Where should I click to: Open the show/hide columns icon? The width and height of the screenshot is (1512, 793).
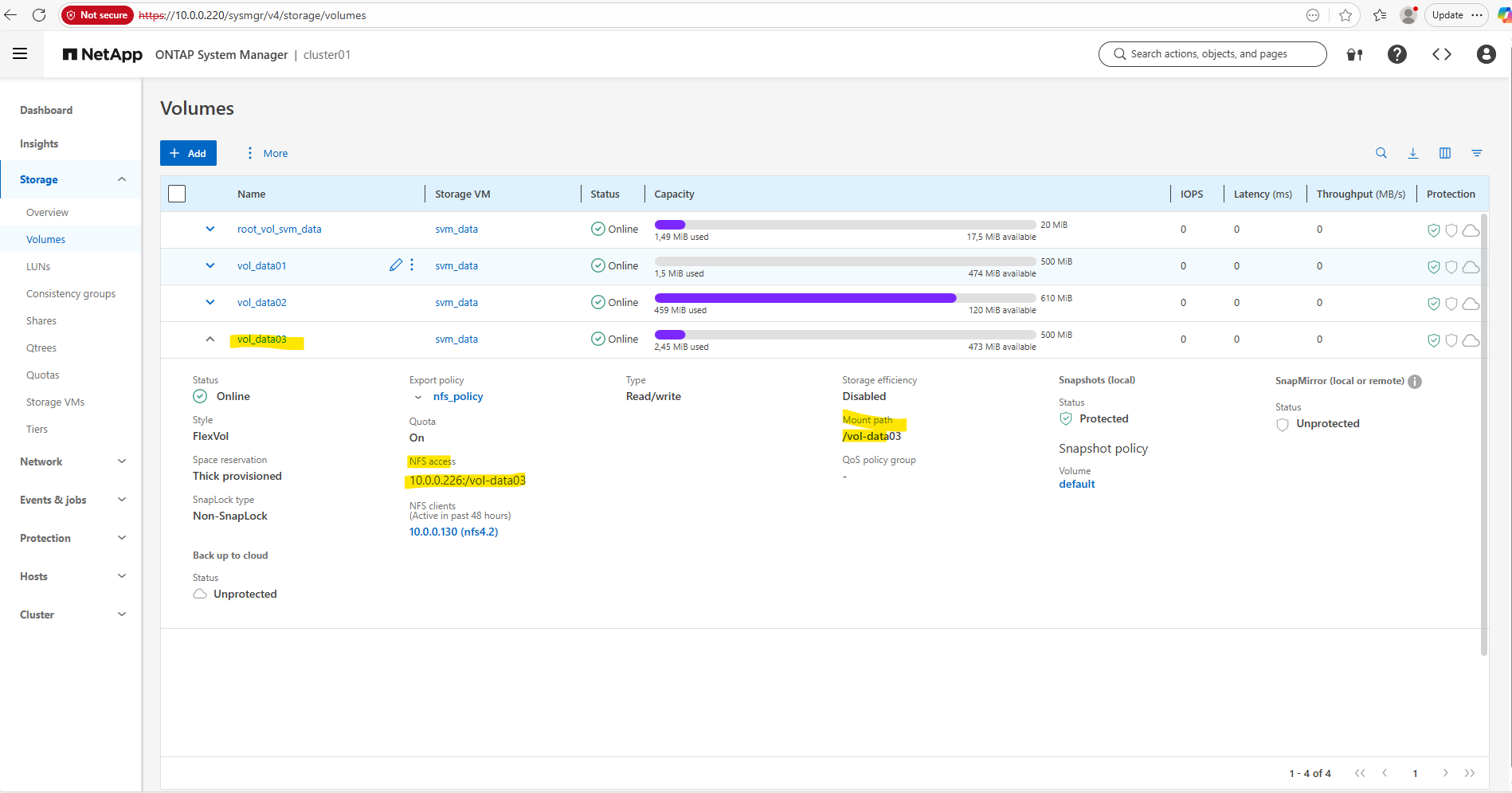(x=1444, y=153)
